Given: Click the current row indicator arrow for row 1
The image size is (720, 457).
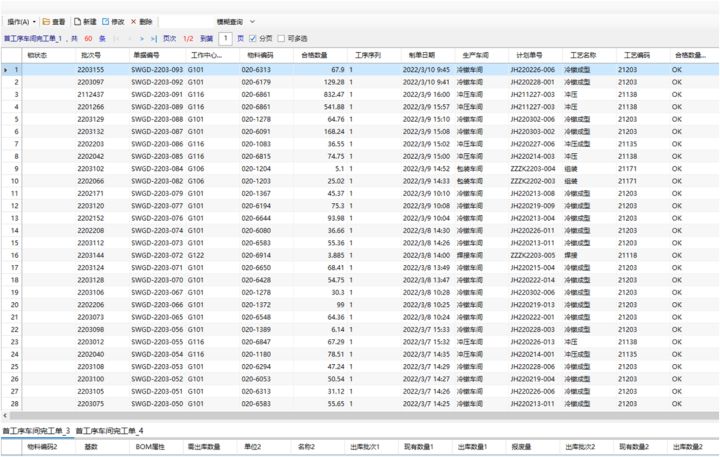Looking at the screenshot, I should (6, 70).
